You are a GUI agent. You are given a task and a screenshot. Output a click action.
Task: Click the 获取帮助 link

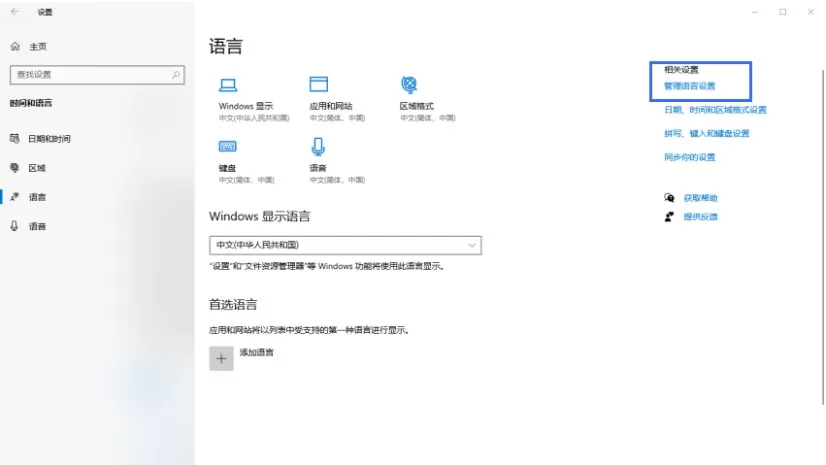700,198
